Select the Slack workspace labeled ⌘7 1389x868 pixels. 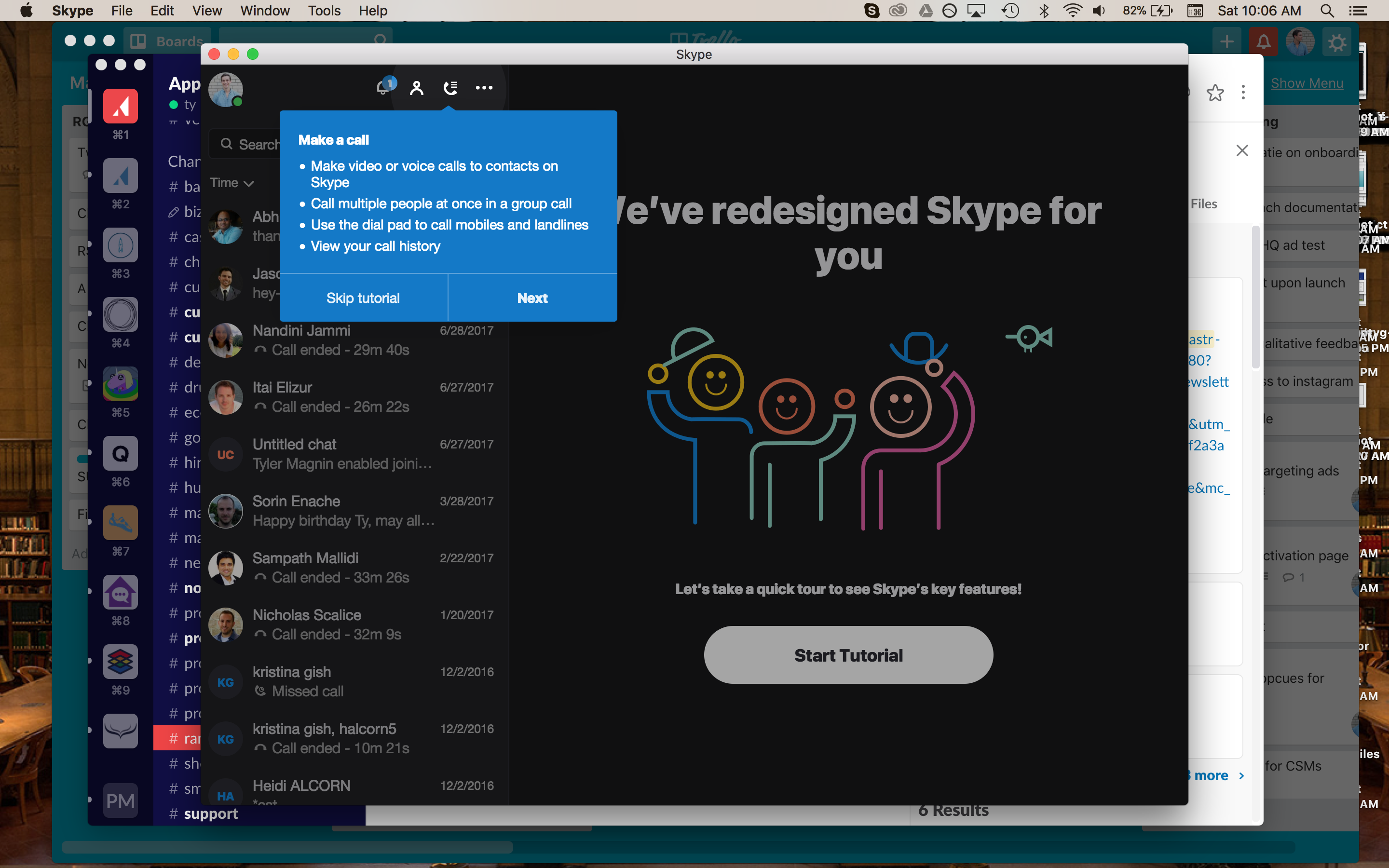click(x=121, y=523)
